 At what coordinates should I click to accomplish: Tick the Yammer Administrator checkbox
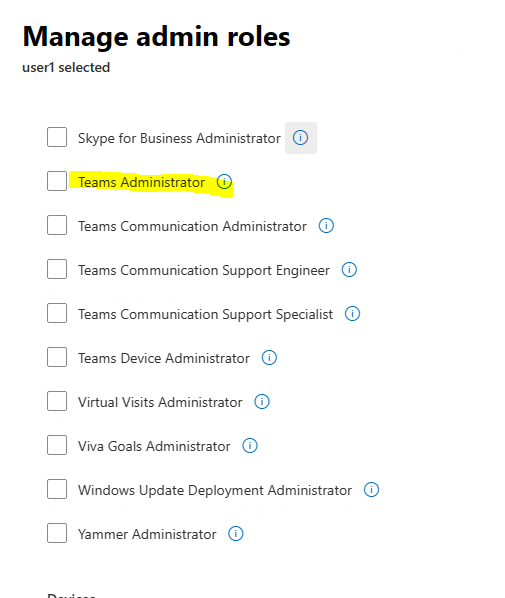(x=57, y=533)
